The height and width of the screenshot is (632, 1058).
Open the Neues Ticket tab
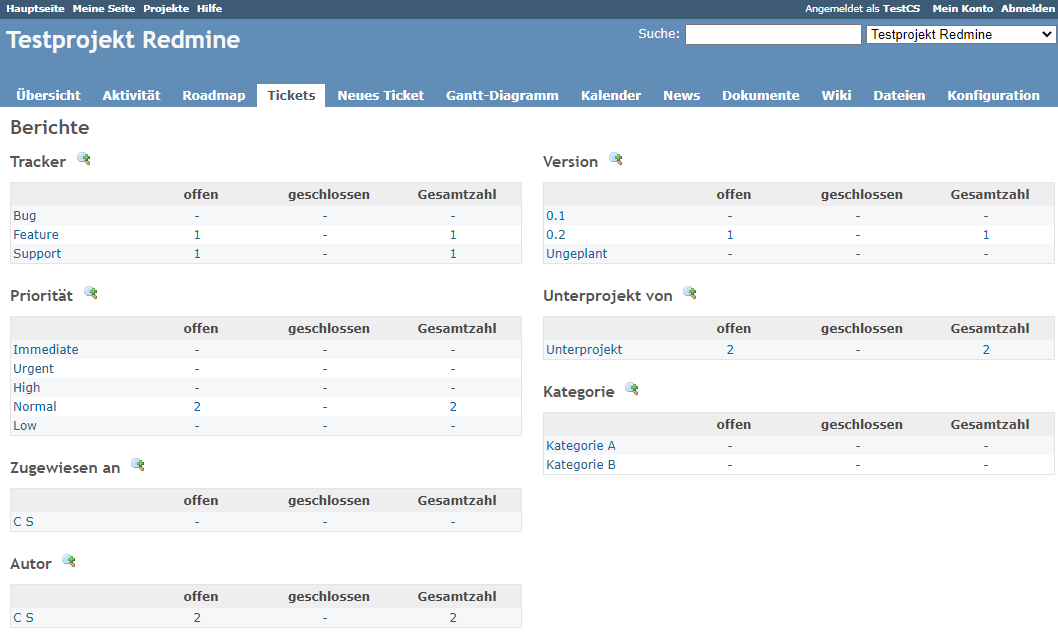381,96
